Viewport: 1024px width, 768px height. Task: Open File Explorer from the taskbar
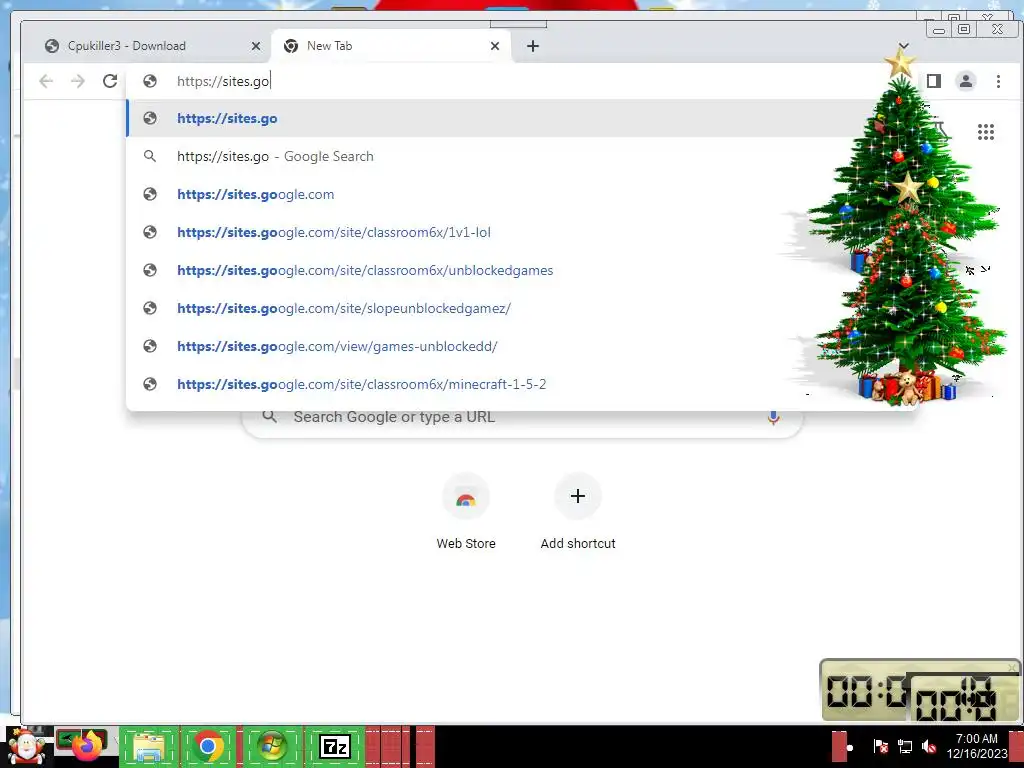click(148, 746)
